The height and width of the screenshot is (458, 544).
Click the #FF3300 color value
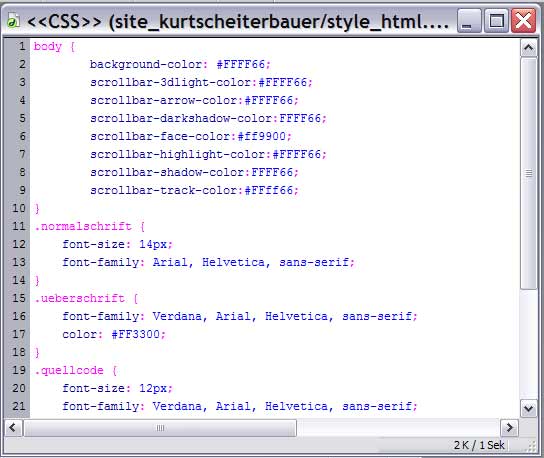pos(136,334)
